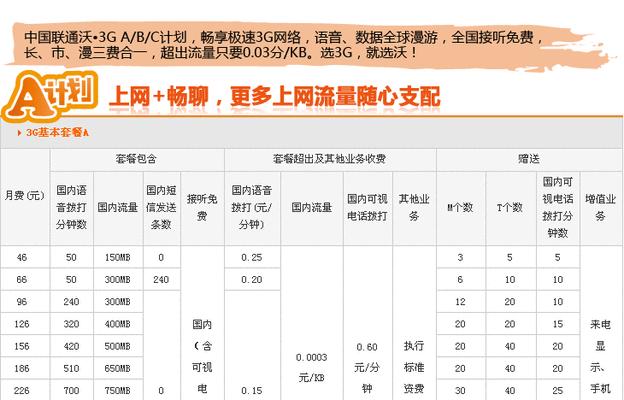This screenshot has width=624, height=400.
Task: Click the orange A计划 logo
Action: click(50, 96)
